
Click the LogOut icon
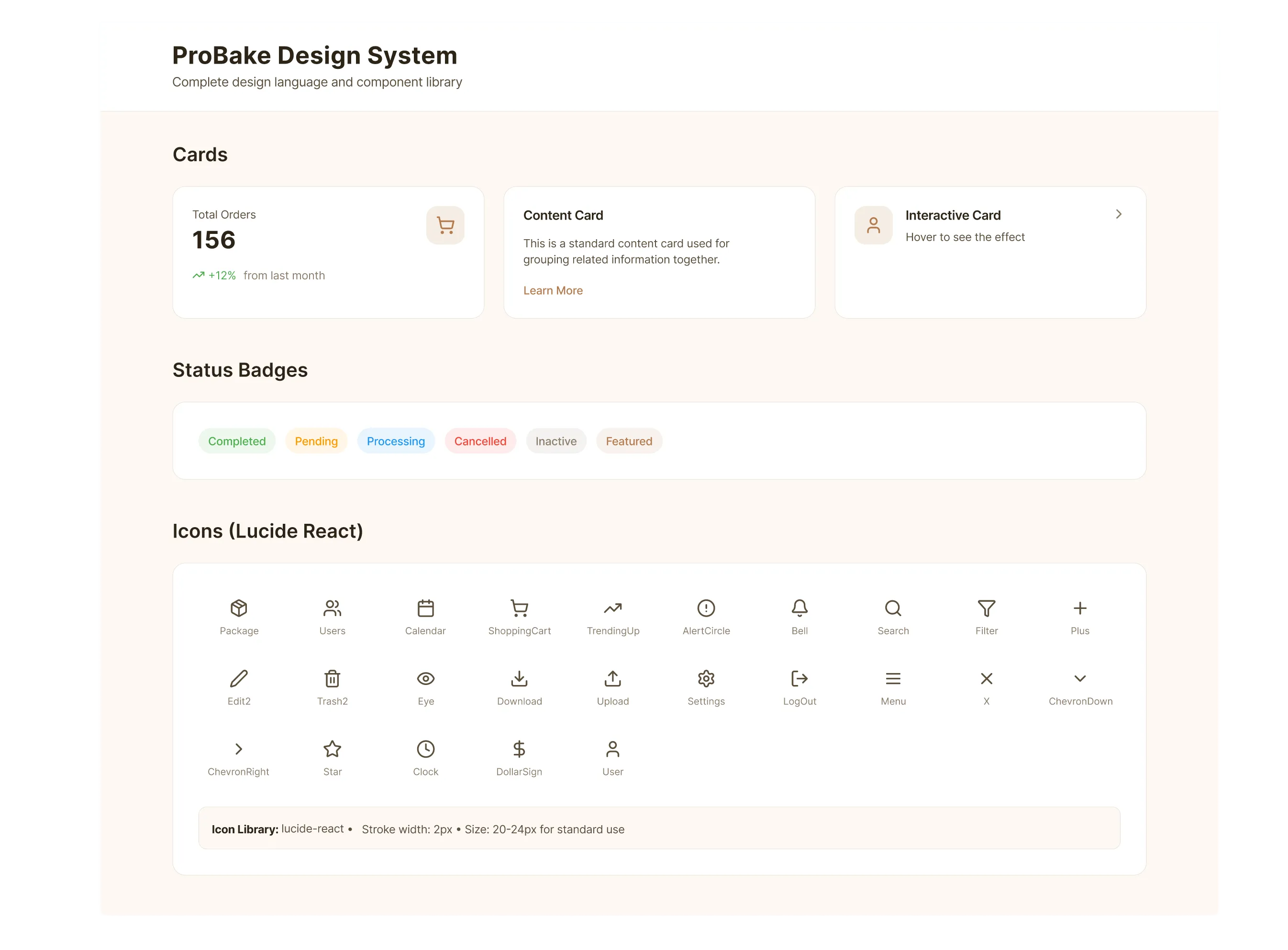tap(799, 679)
